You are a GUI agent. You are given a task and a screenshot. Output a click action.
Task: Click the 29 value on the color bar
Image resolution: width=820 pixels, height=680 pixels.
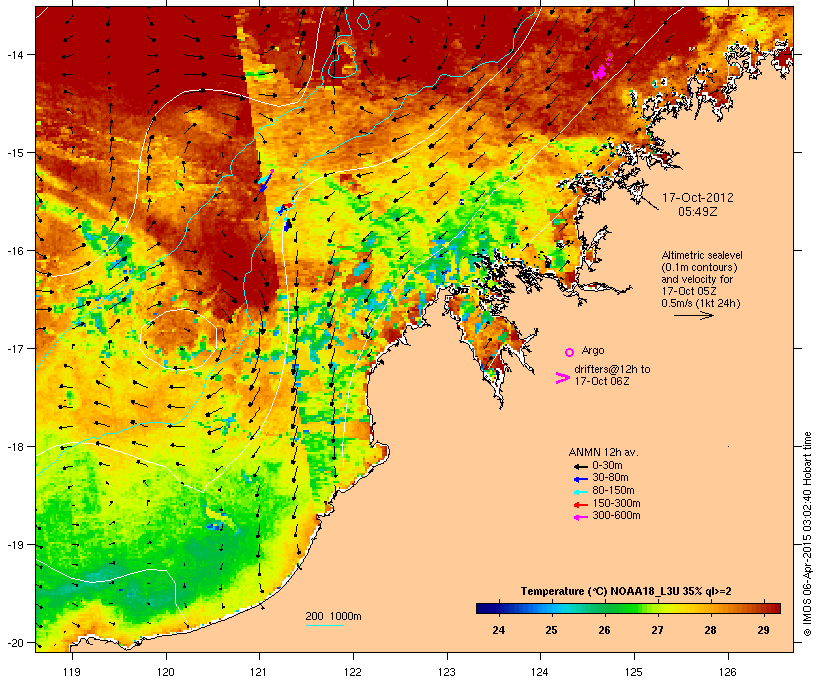(x=763, y=630)
